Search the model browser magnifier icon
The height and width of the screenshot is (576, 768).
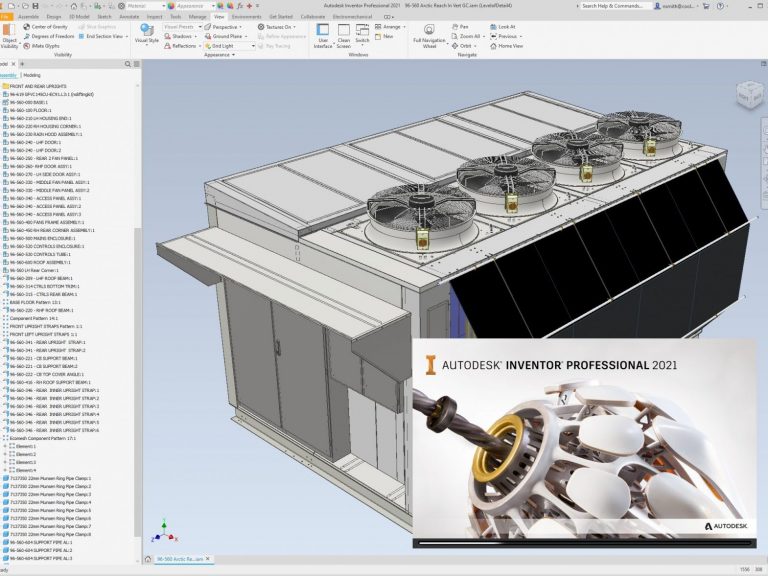[x=128, y=64]
